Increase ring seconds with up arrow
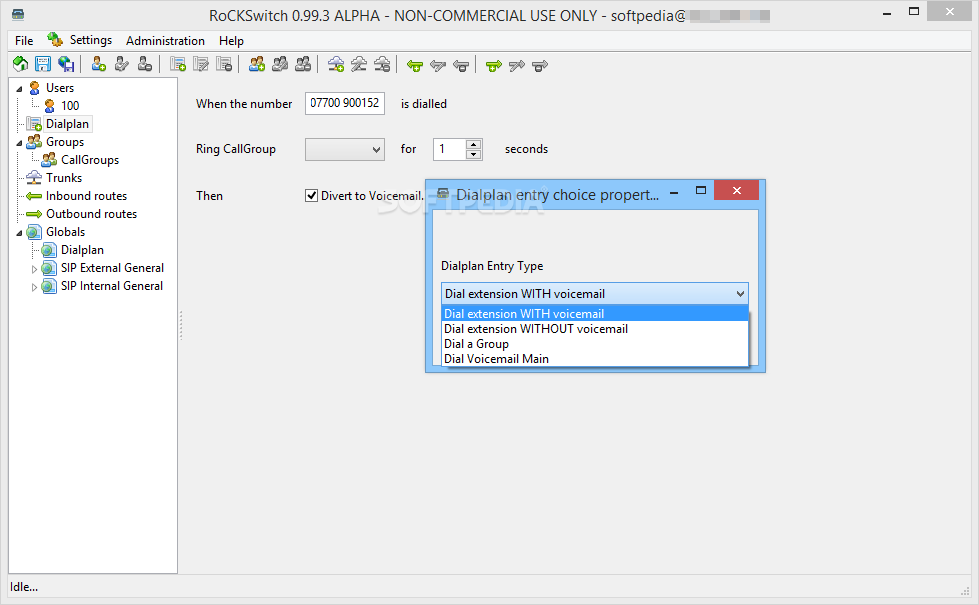Screen dimensions: 979x605 [474, 144]
